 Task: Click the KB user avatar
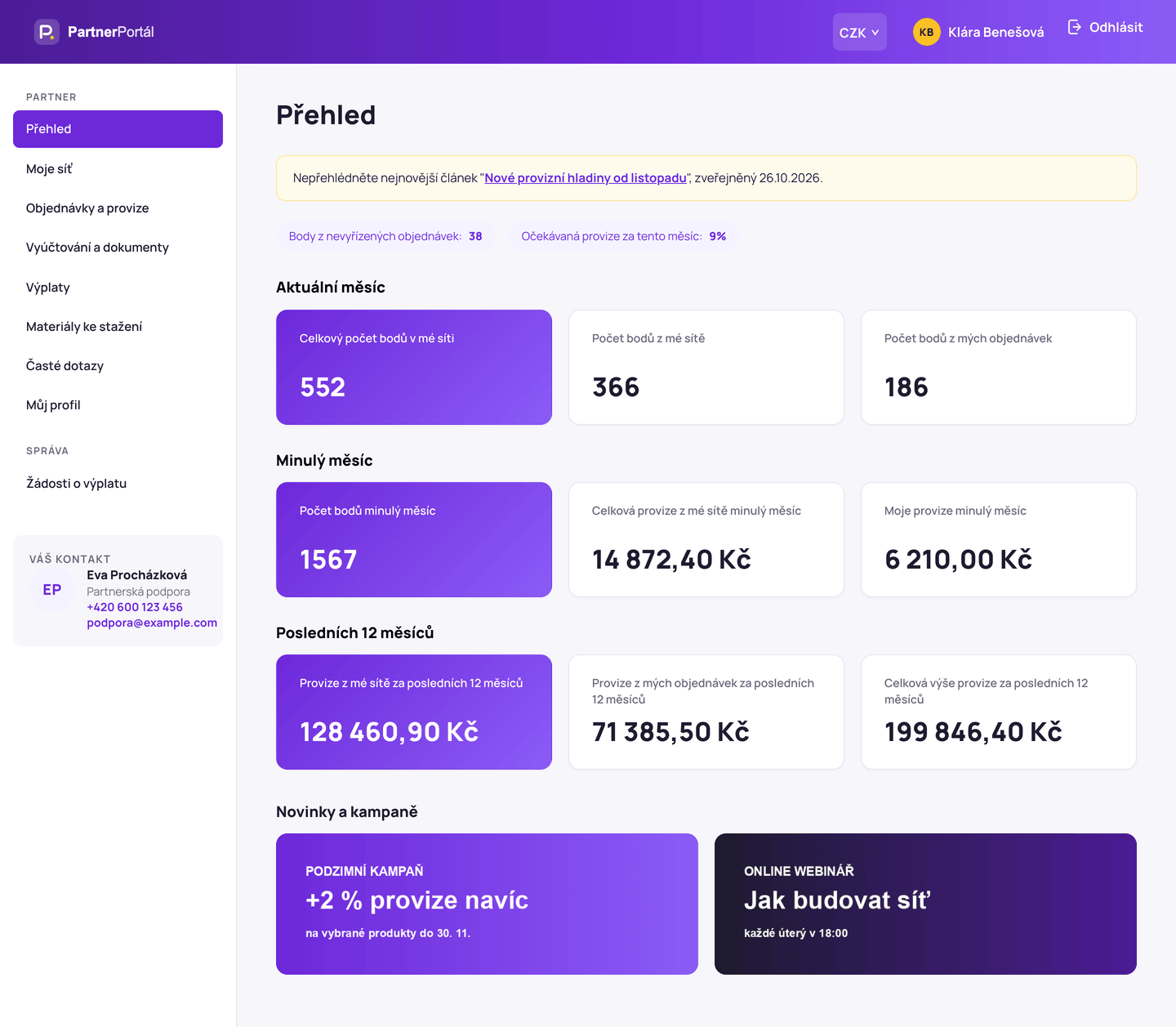coord(926,32)
